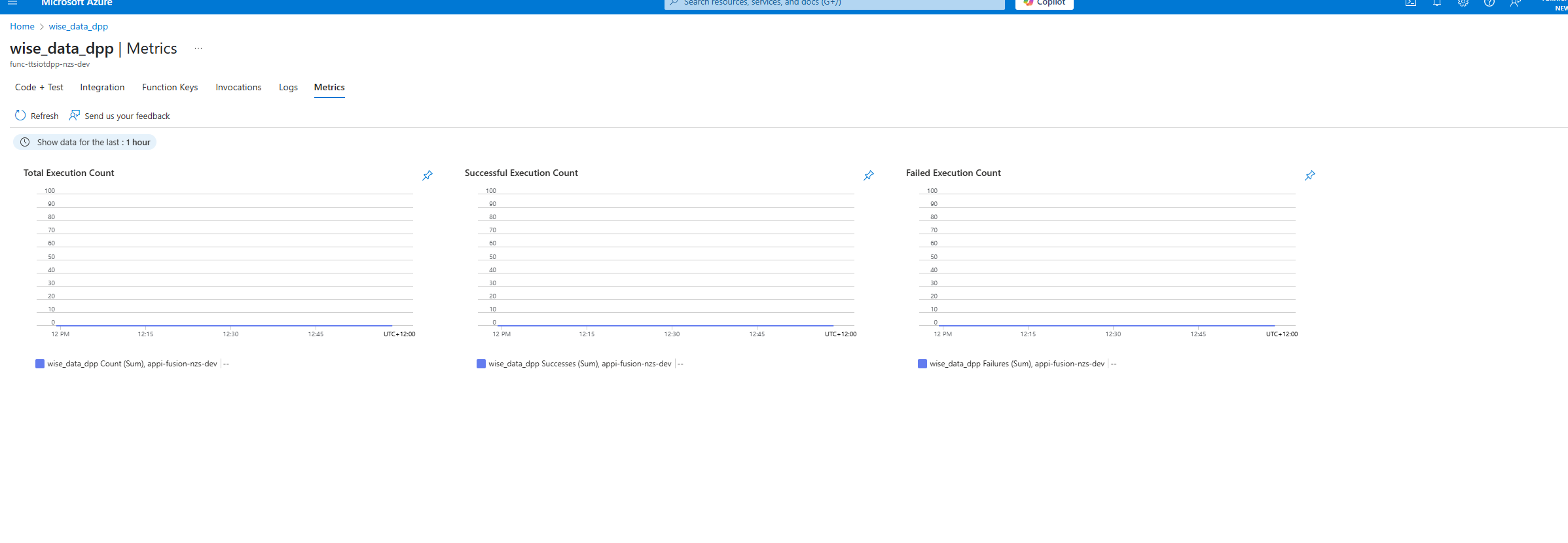This screenshot has height=543, width=1568.
Task: Open the Azure portal hamburger menu
Action: 12,3
